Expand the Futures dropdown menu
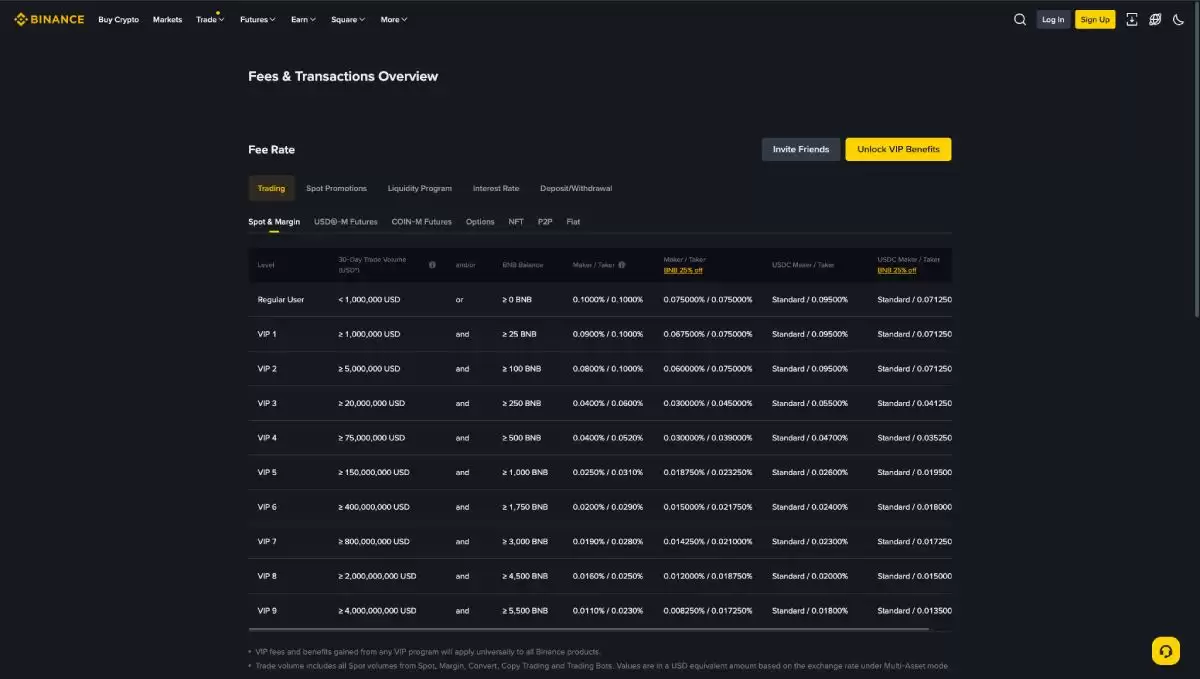 (257, 20)
